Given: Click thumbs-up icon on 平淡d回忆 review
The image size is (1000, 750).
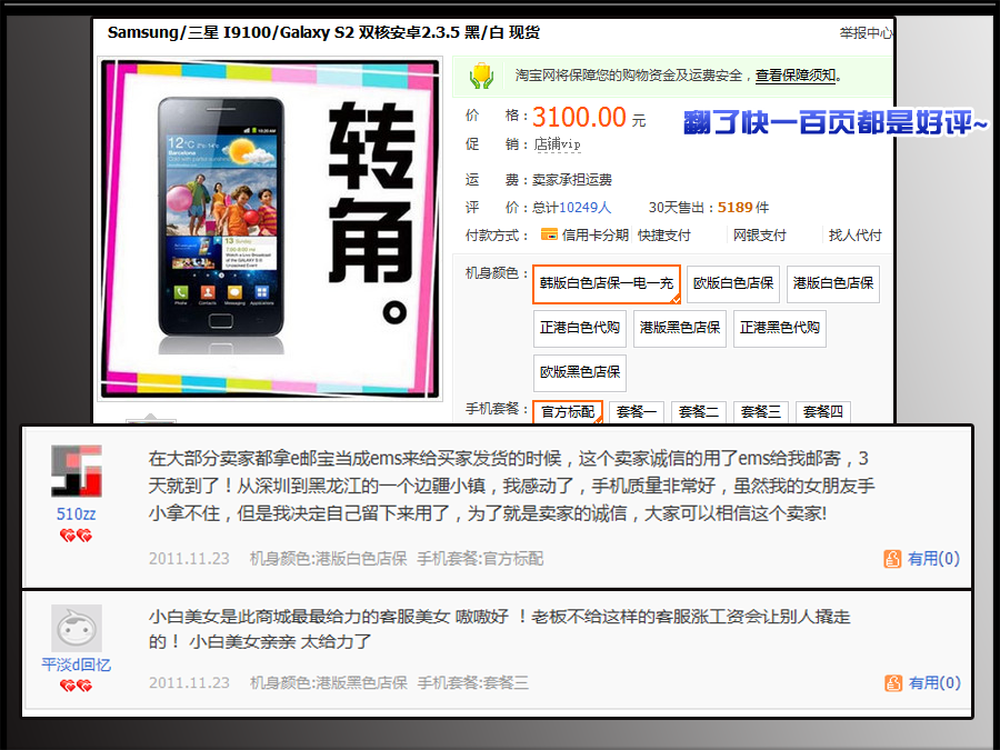Looking at the screenshot, I should (x=893, y=683).
